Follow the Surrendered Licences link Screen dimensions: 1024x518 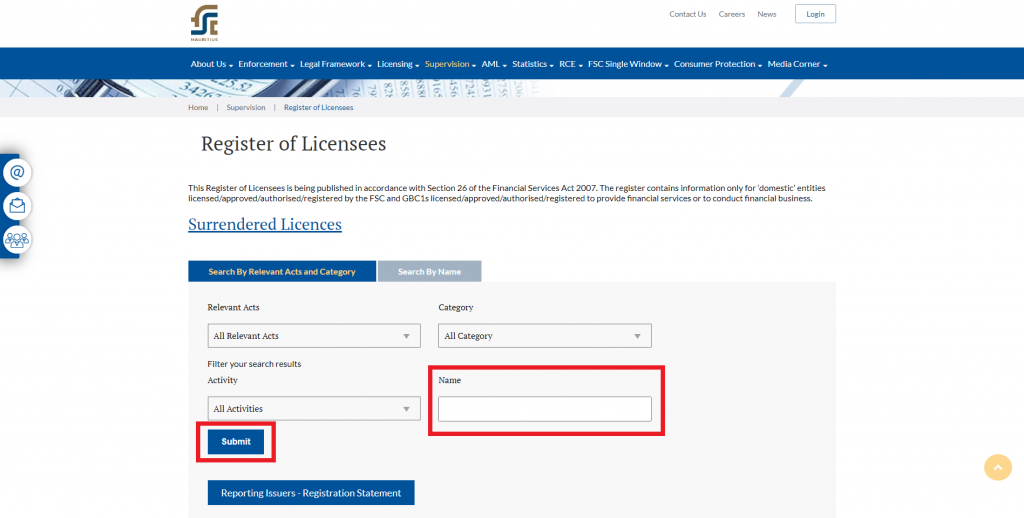coord(265,224)
